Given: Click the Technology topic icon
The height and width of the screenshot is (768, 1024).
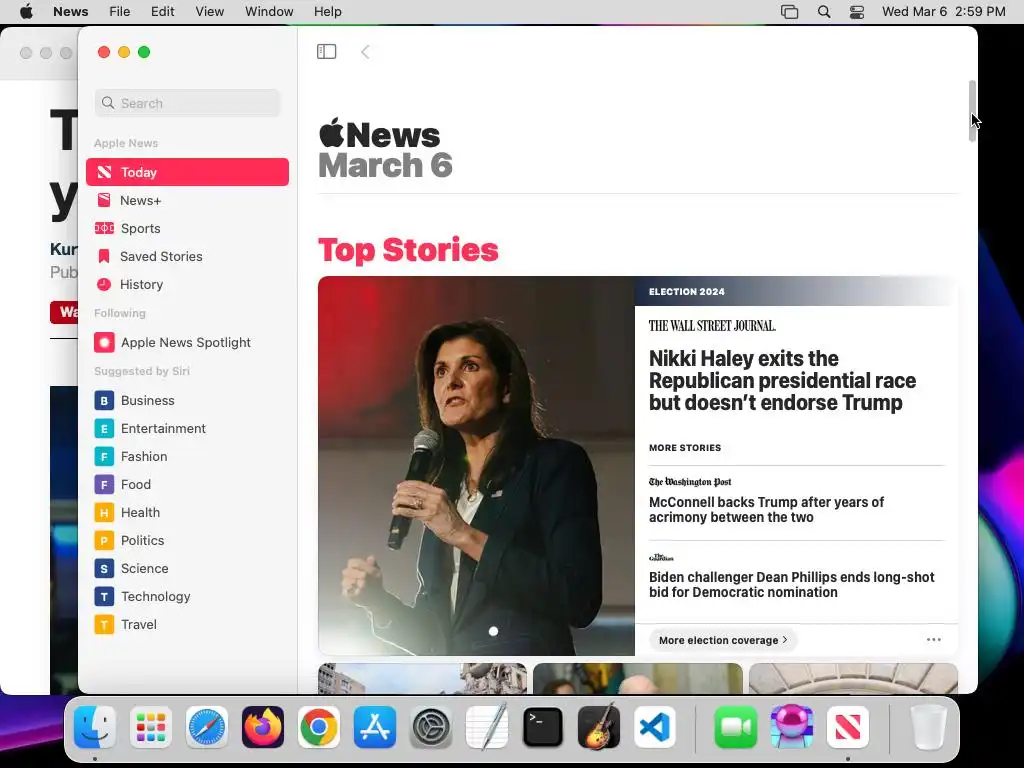Looking at the screenshot, I should point(104,597).
